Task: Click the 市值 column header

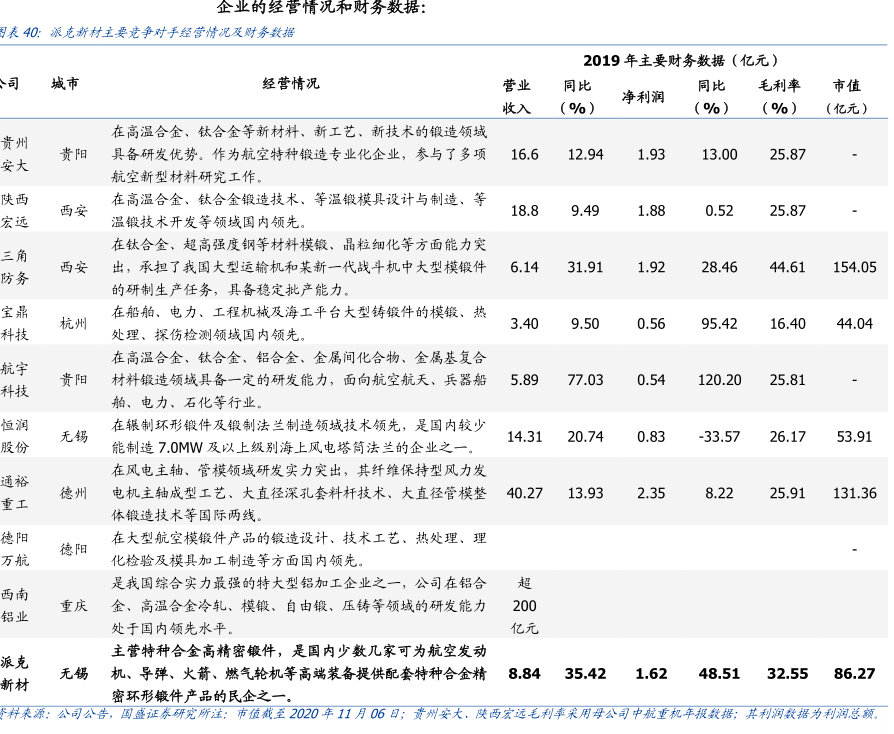Action: tap(847, 96)
